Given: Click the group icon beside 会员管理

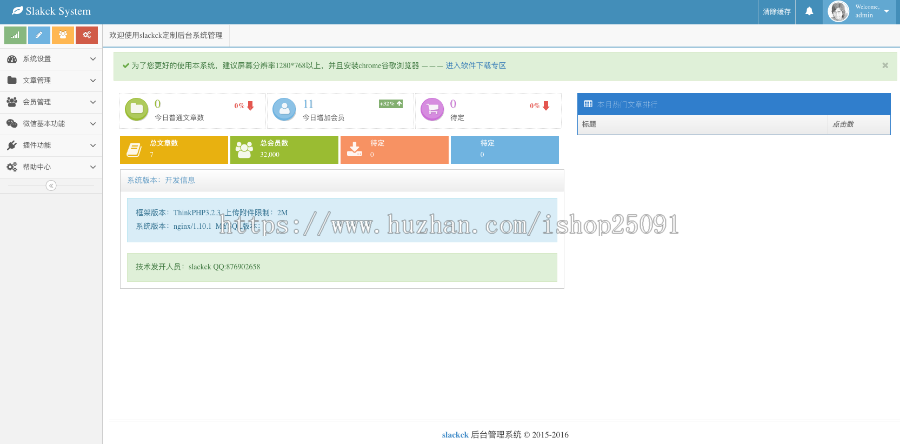Looking at the screenshot, I should (11, 102).
